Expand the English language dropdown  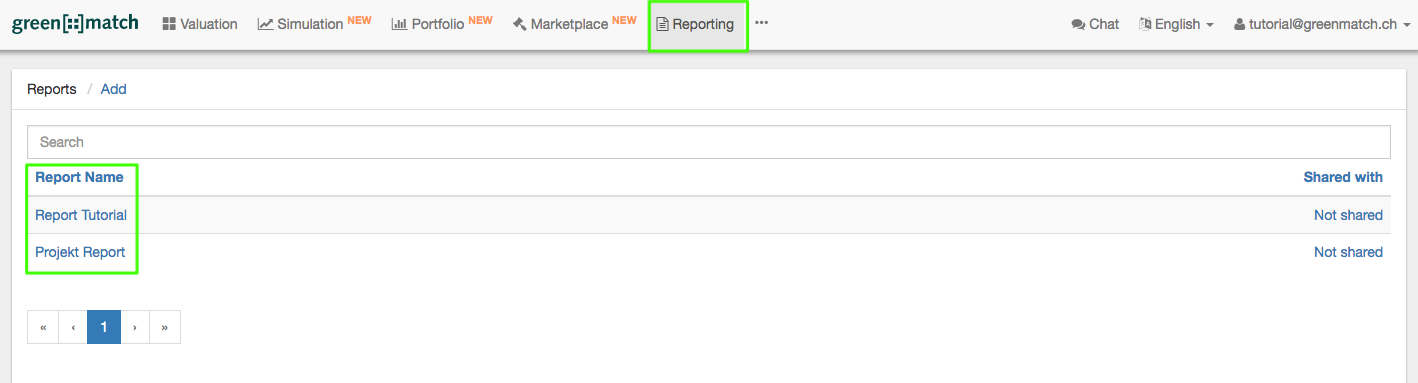click(1176, 24)
